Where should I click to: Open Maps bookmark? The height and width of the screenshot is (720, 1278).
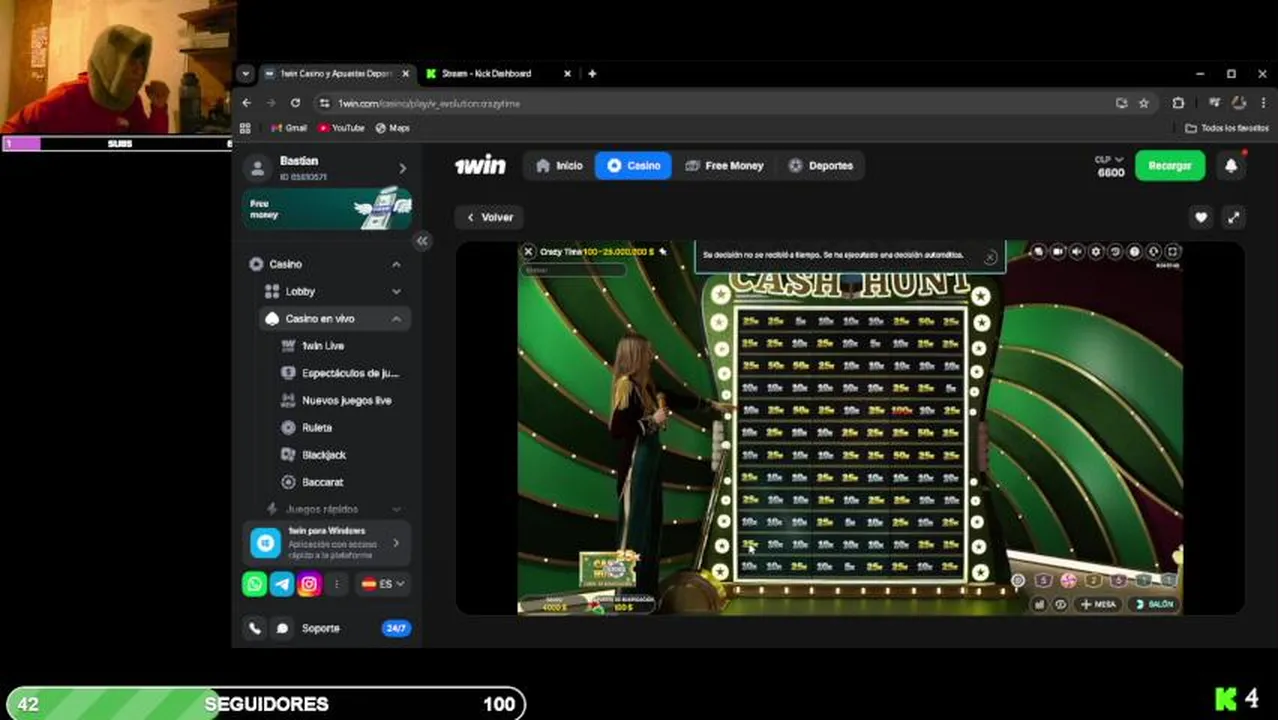tap(393, 128)
